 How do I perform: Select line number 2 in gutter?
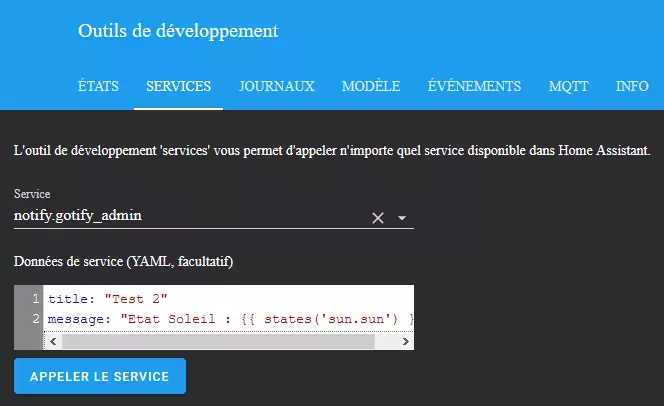36,319
